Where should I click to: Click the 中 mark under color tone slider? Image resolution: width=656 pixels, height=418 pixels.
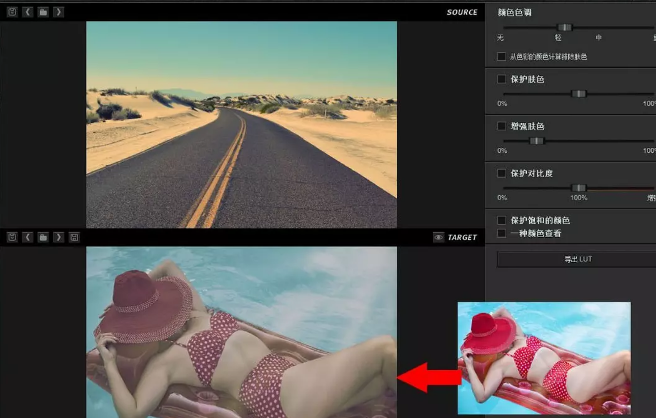point(599,38)
